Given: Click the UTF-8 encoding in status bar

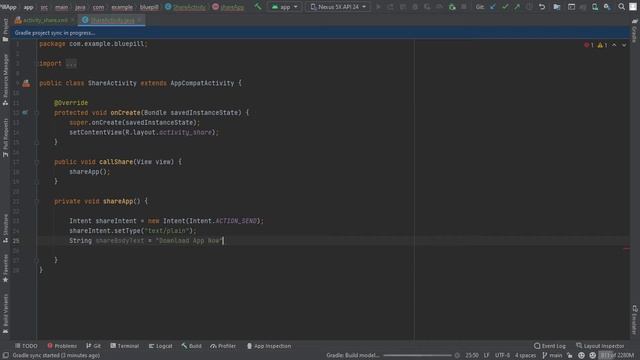Looking at the screenshot, I should (502, 356).
